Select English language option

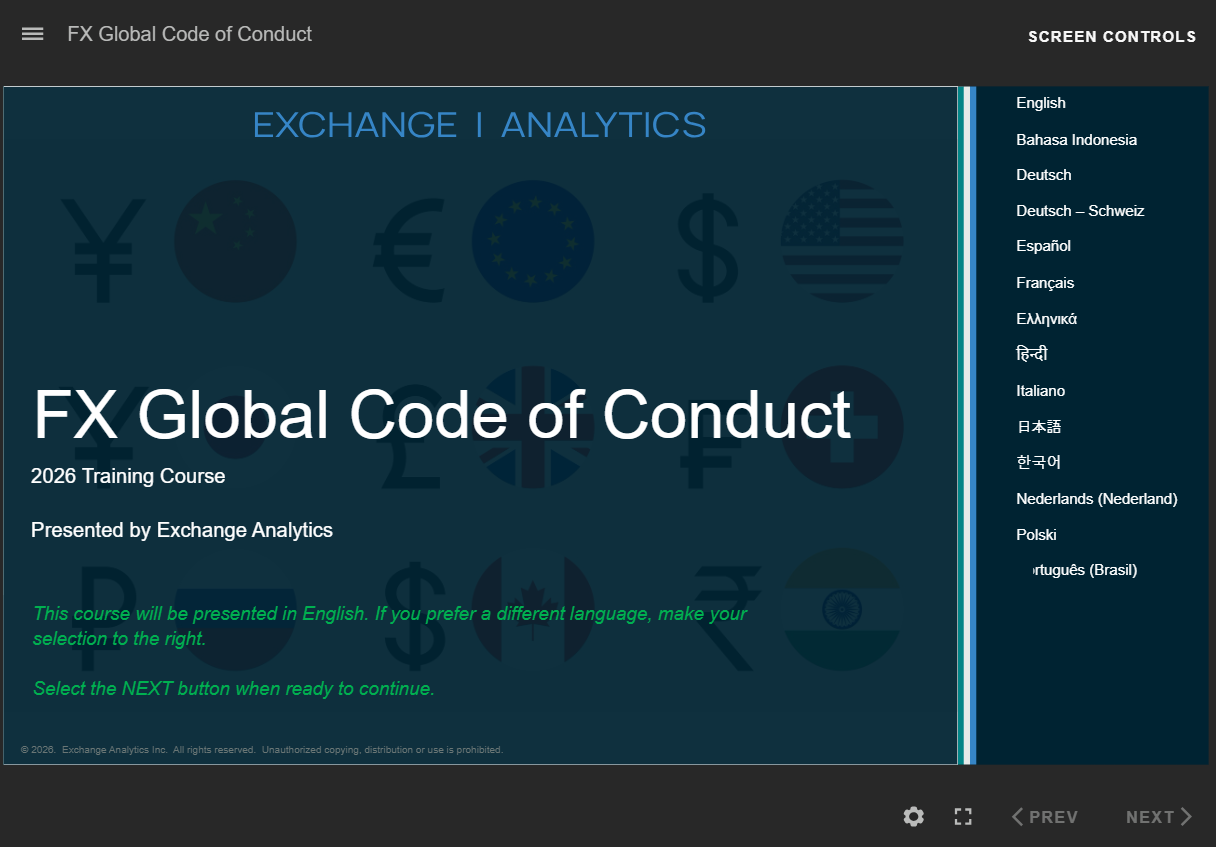point(1040,103)
